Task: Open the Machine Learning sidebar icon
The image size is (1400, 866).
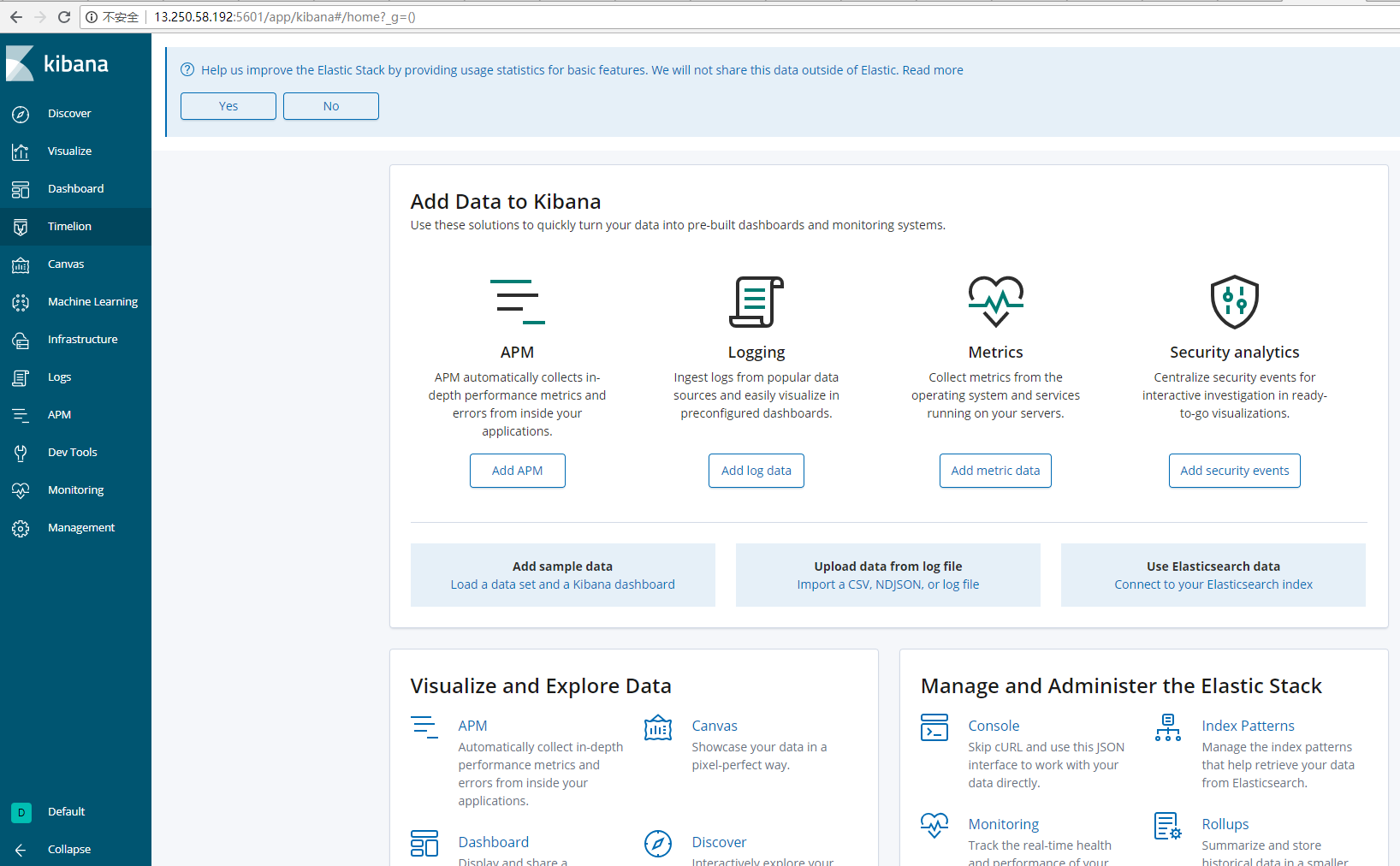Action: pos(21,302)
